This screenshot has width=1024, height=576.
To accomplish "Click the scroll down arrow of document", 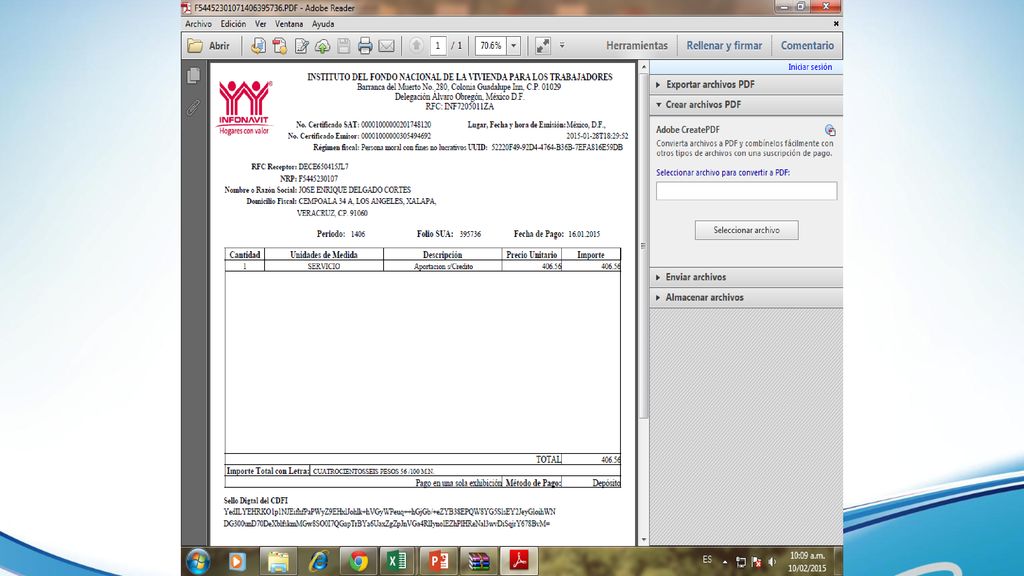I will 643,540.
